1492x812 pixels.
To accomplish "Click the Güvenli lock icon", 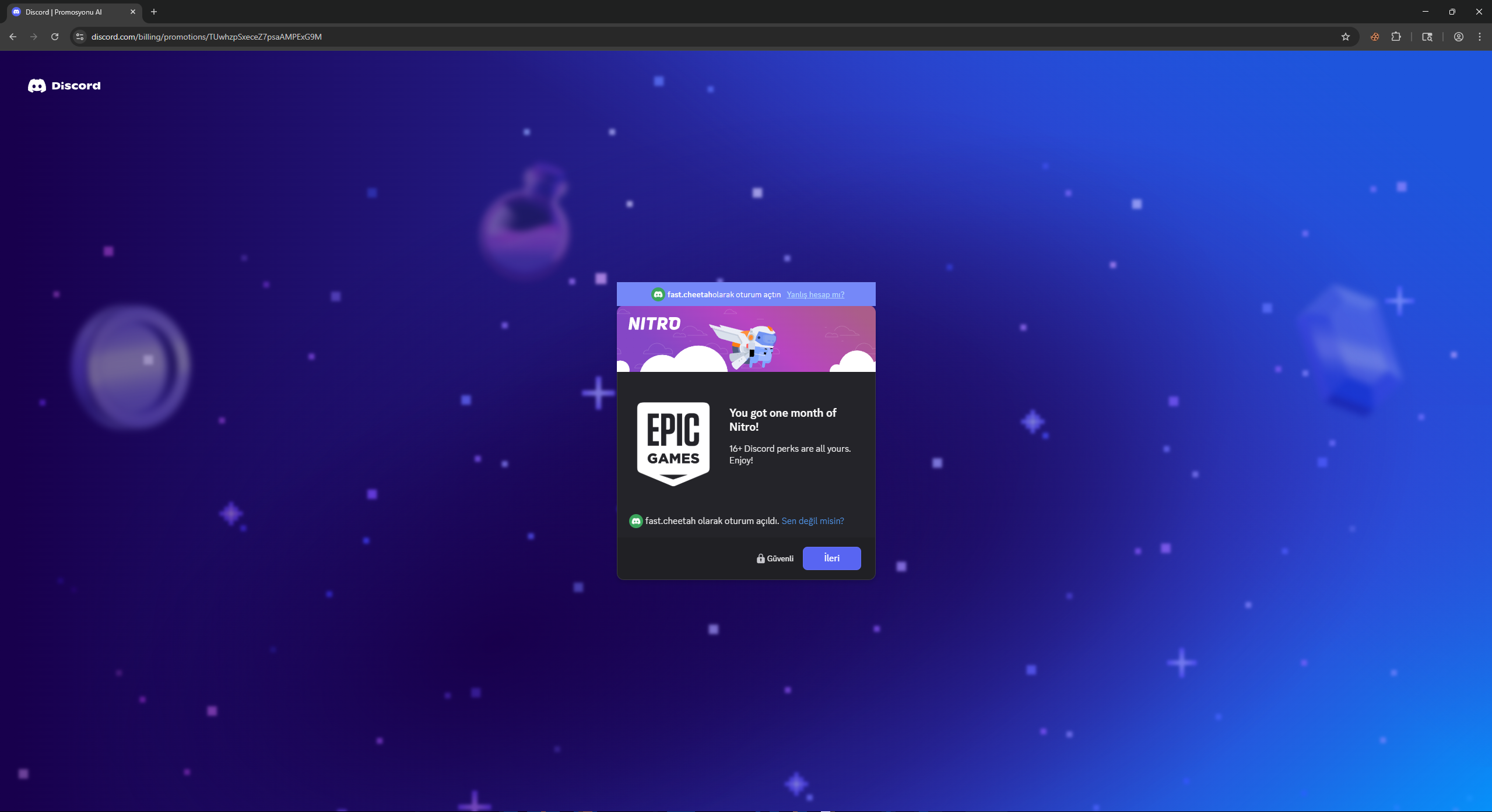I will (x=760, y=558).
